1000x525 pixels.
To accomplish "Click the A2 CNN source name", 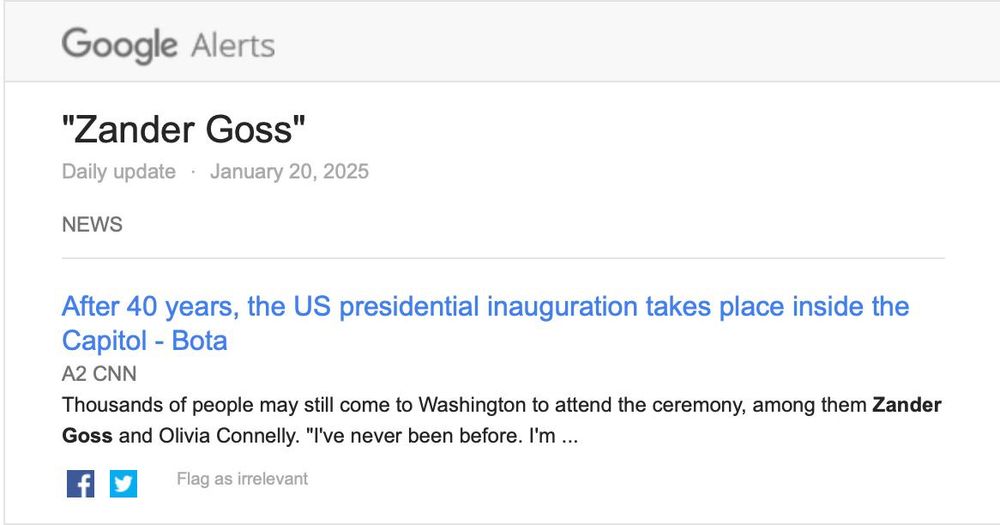I will click(x=99, y=373).
